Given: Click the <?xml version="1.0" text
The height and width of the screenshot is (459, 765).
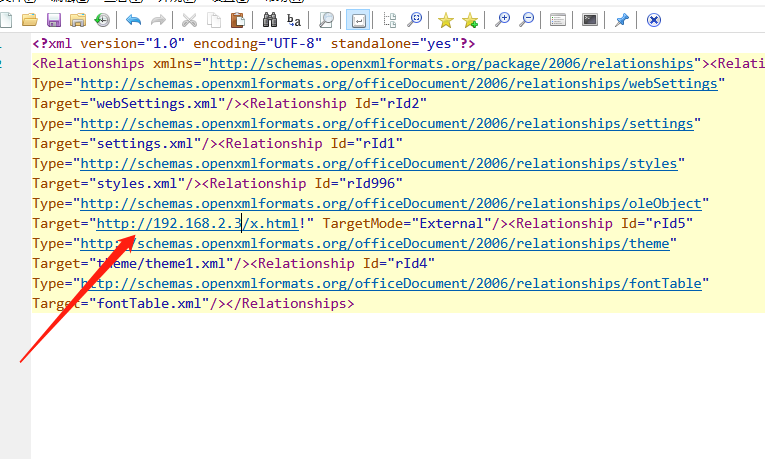Looking at the screenshot, I should (x=109, y=43).
